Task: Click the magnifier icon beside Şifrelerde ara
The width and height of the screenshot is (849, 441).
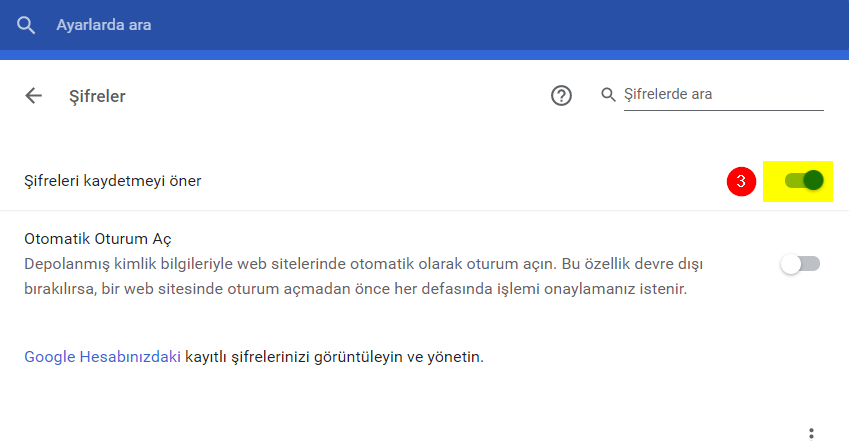Action: pyautogui.click(x=608, y=95)
